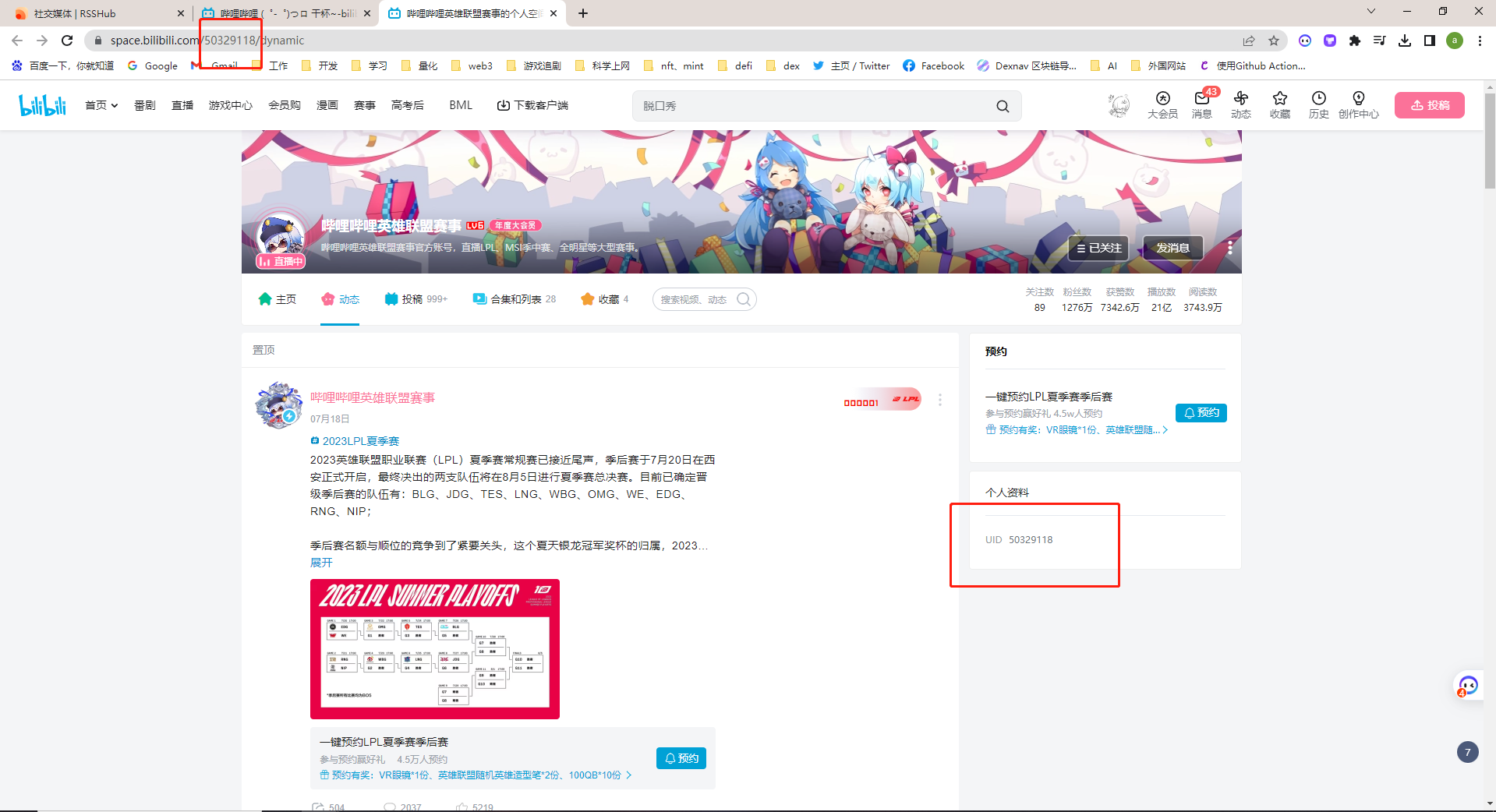Image resolution: width=1496 pixels, height=812 pixels.
Task: Open post author name 哔哩哔哩英雄联盟赛事
Action: point(373,398)
